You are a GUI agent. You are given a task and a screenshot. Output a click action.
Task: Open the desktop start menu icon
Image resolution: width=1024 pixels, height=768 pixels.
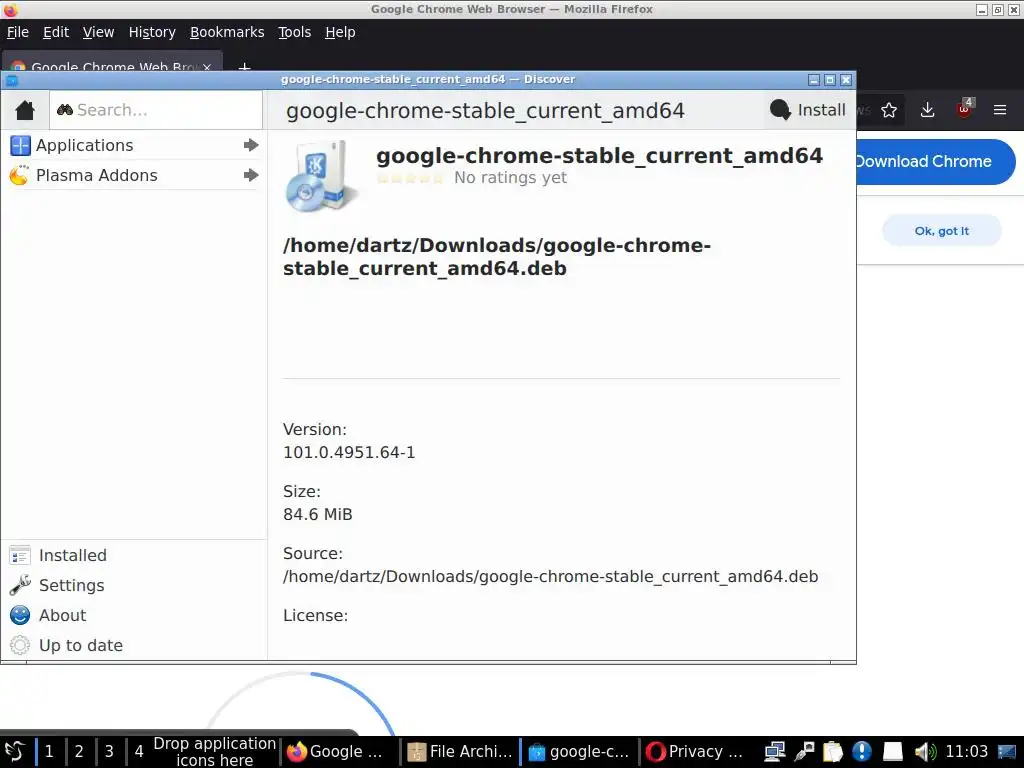(14, 751)
